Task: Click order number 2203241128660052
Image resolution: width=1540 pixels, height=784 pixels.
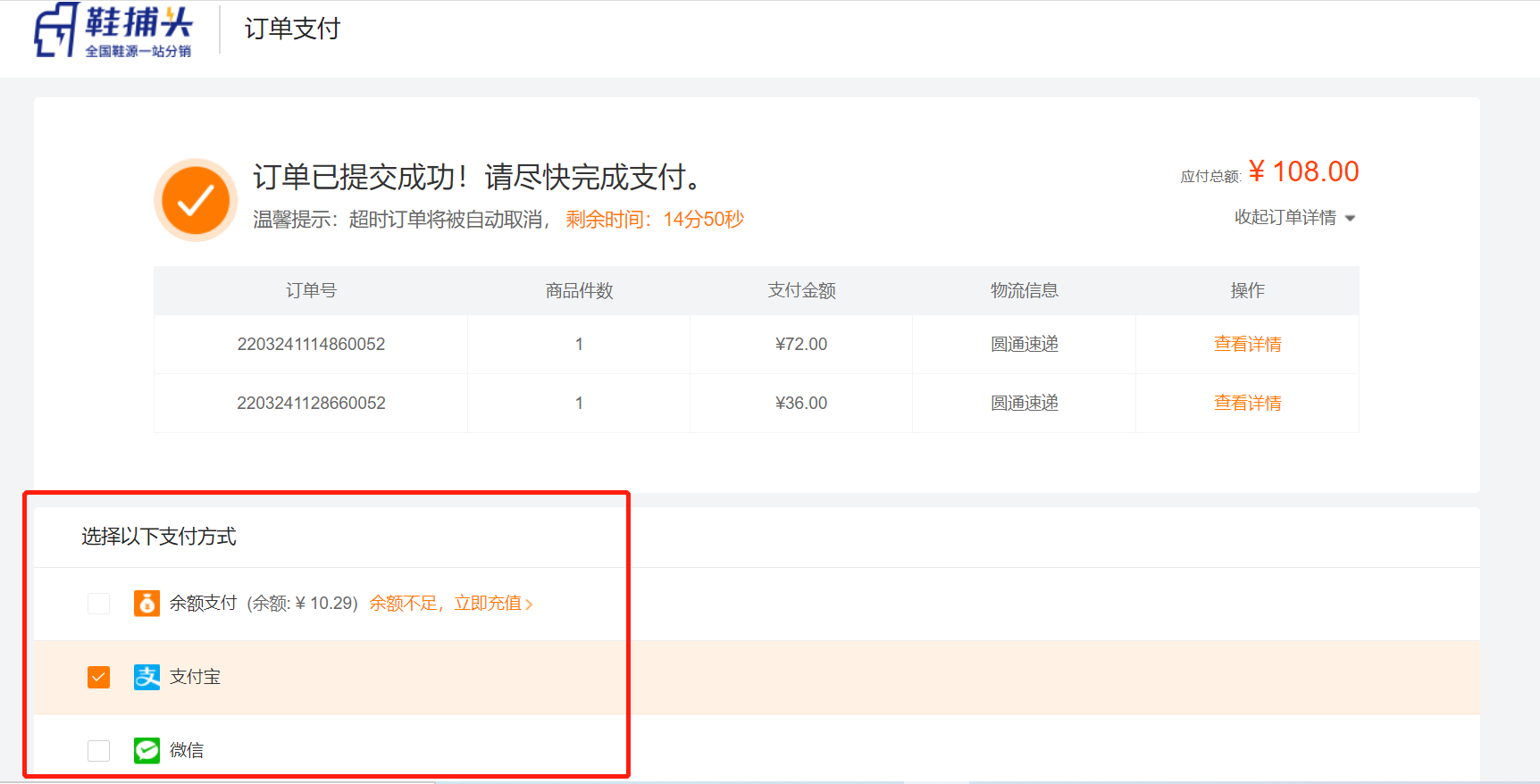Action: coord(311,403)
